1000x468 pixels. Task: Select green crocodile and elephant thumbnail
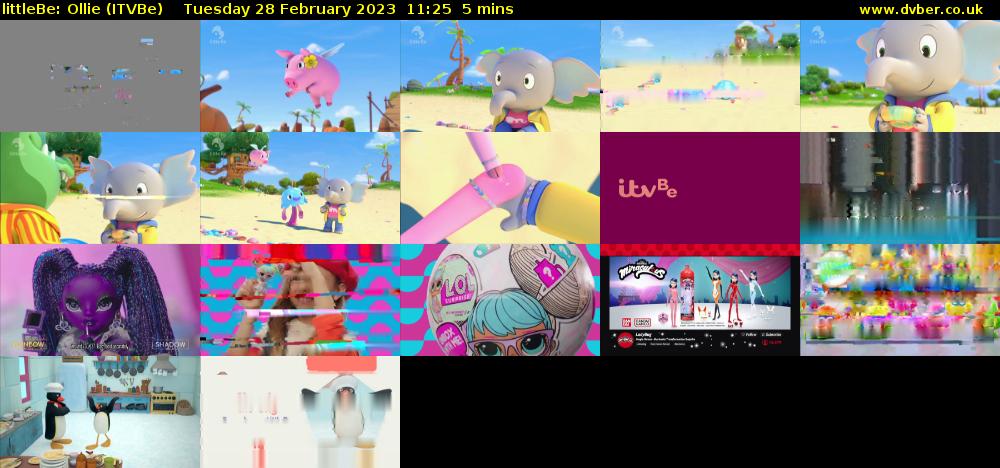click(99, 188)
